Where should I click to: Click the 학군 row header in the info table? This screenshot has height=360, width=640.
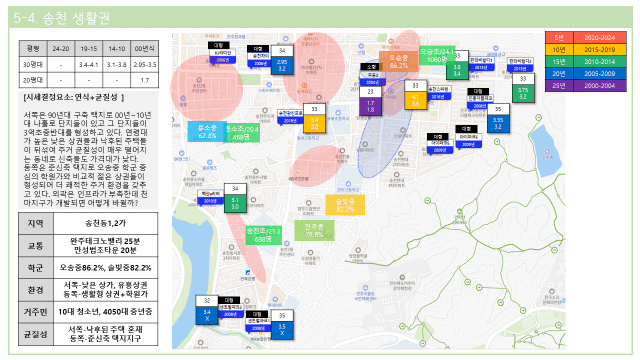tap(36, 268)
